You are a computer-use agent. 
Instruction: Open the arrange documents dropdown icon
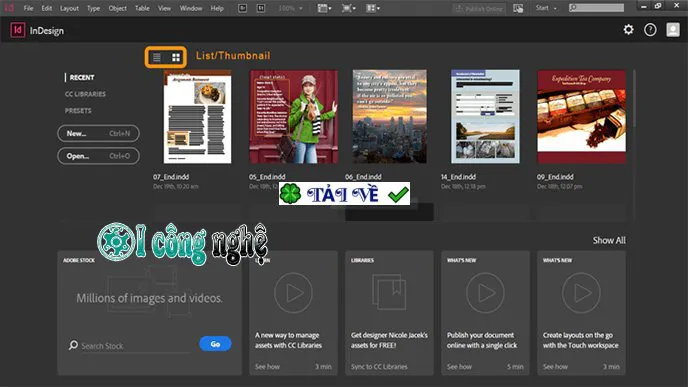(x=373, y=8)
